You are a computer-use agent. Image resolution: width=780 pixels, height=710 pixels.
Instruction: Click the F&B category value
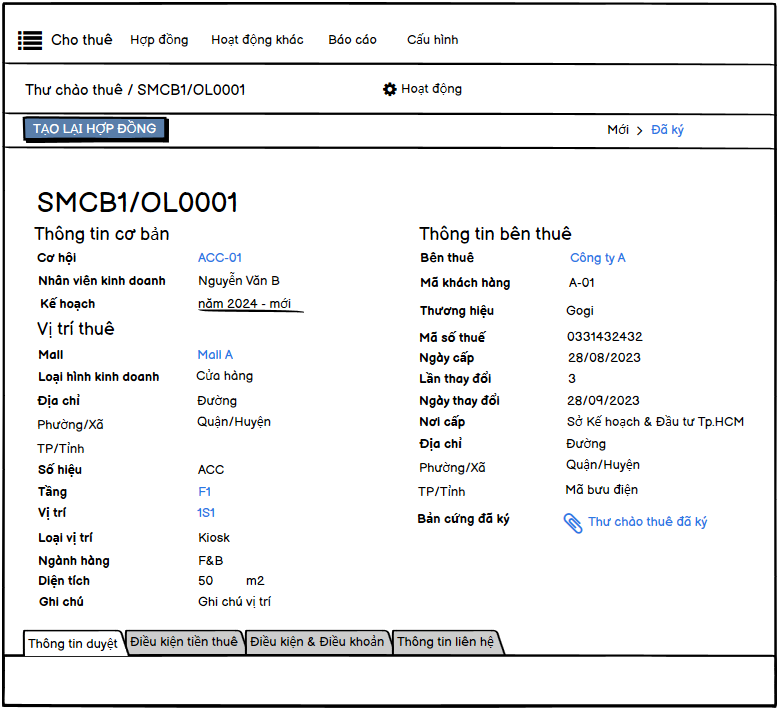pyautogui.click(x=210, y=561)
